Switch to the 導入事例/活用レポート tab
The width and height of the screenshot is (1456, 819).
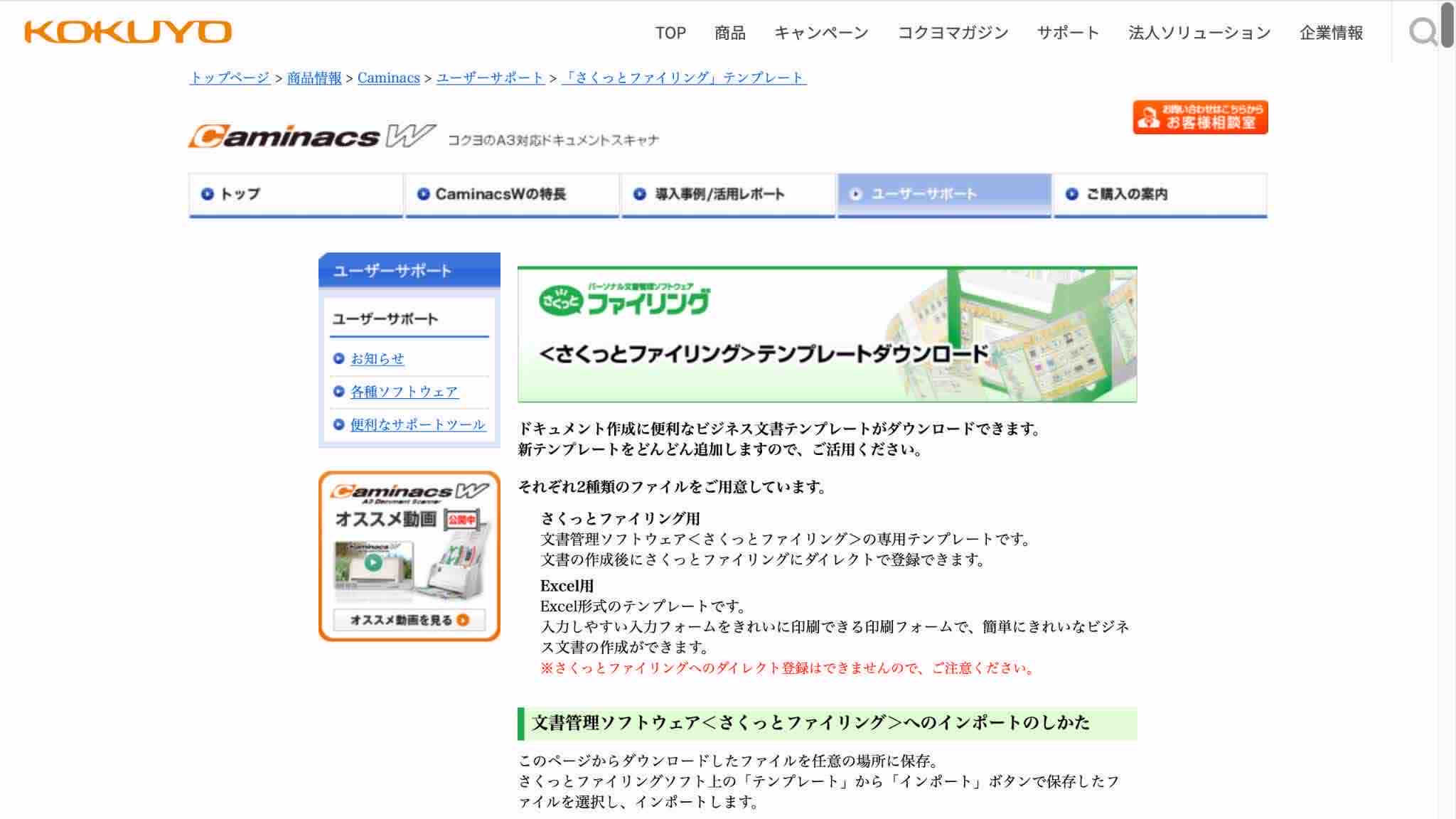(728, 195)
